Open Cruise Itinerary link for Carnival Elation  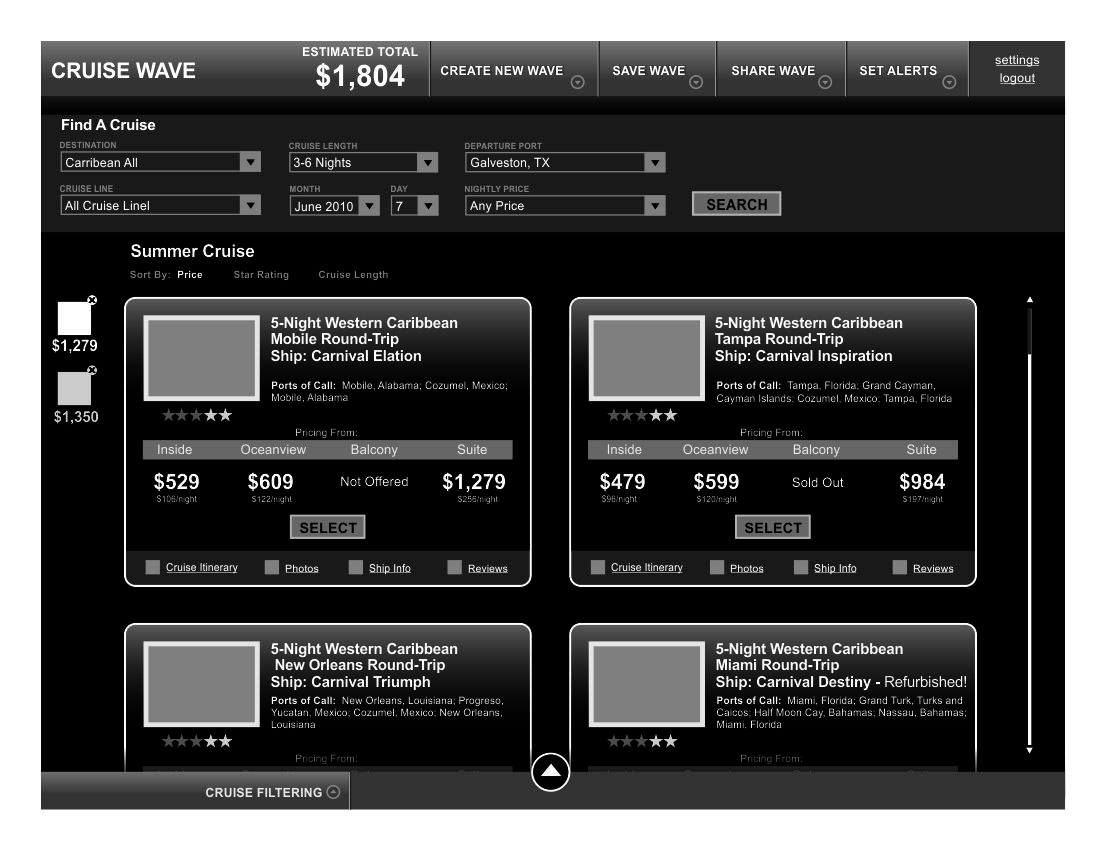(202, 567)
